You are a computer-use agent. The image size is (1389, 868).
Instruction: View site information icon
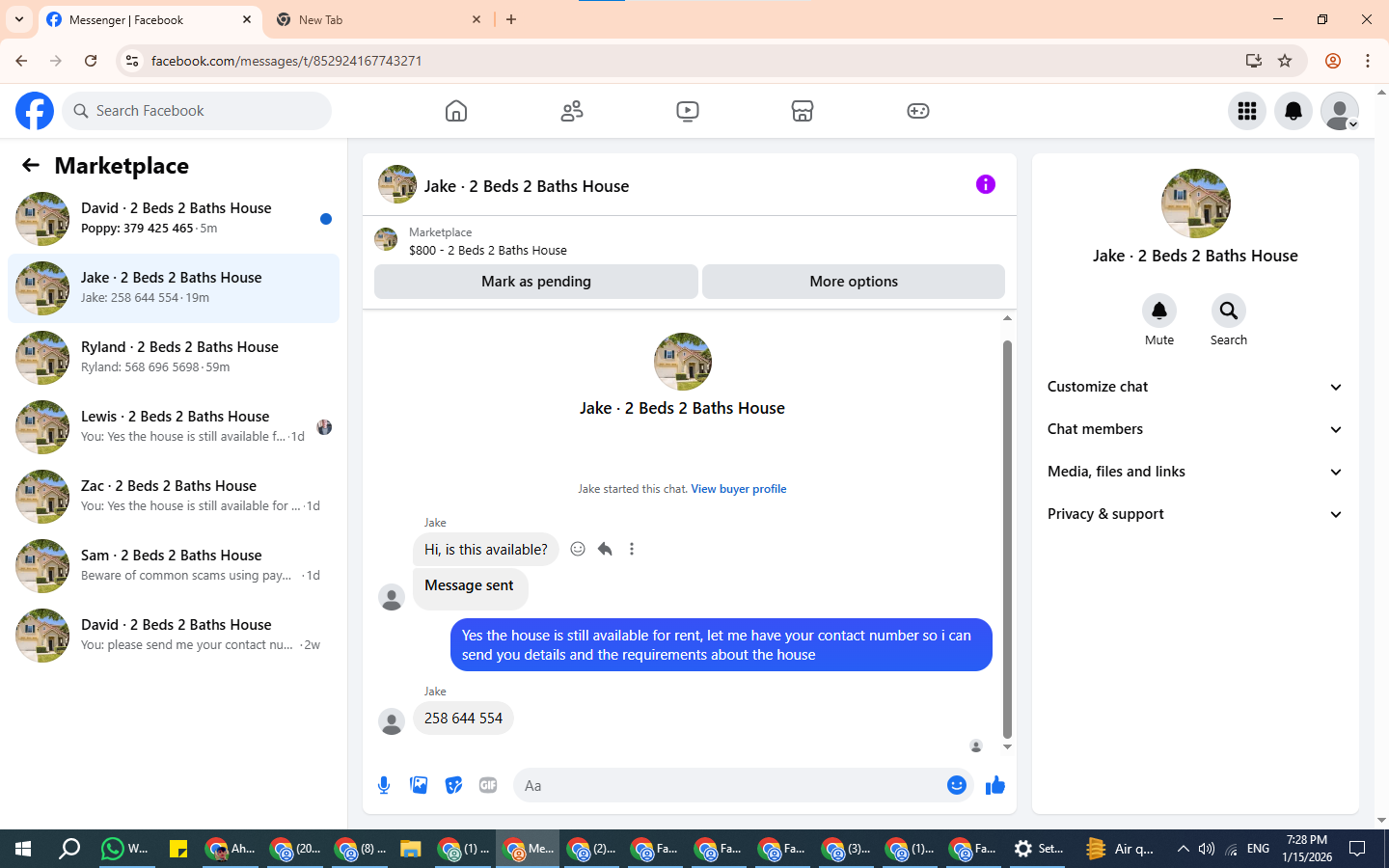click(133, 61)
